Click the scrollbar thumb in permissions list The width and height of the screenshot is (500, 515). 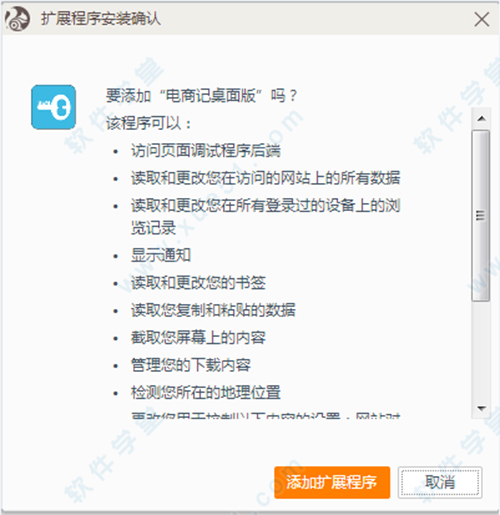pos(481,216)
